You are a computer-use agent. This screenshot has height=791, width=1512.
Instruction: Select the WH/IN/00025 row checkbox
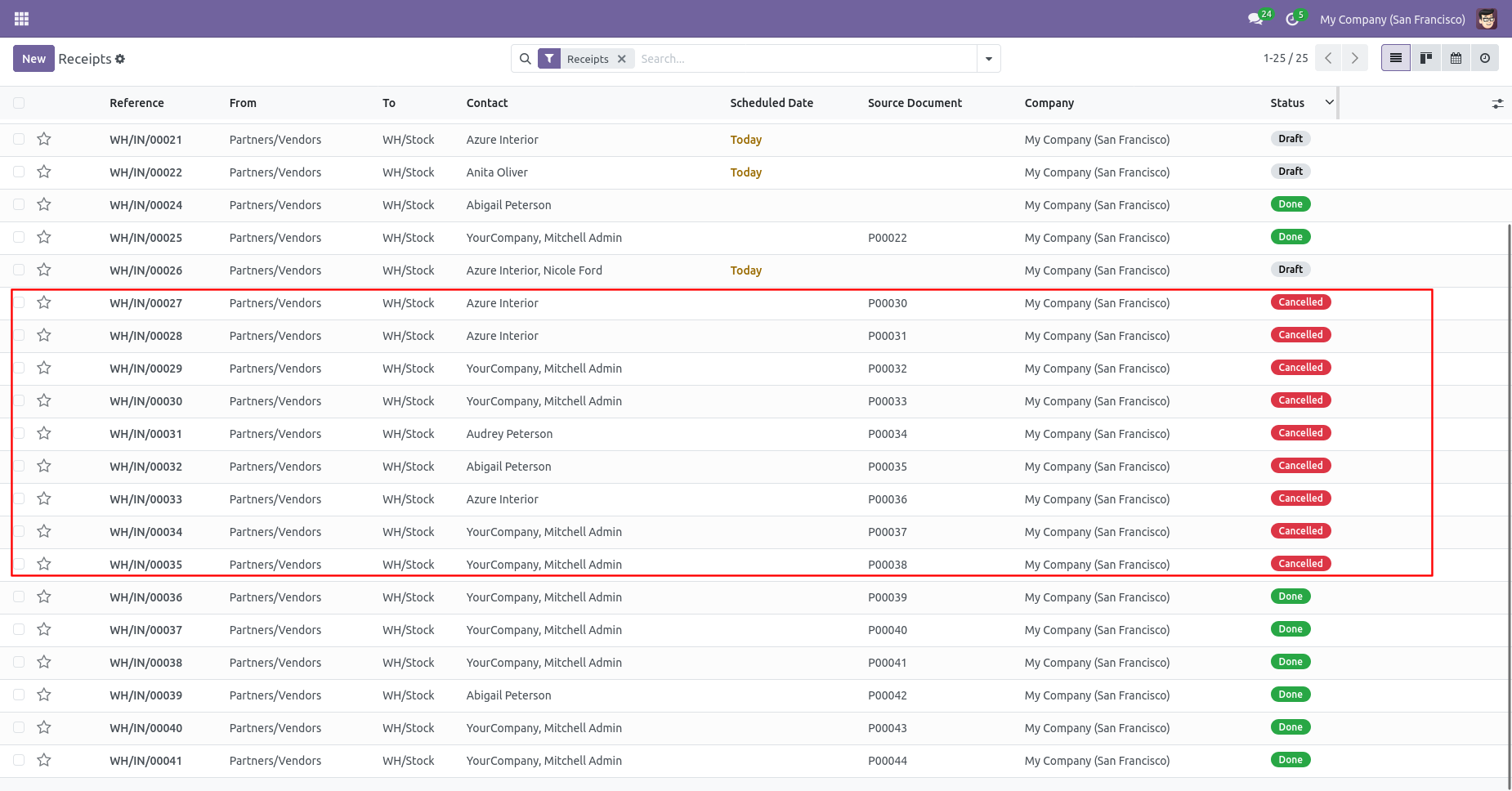click(19, 237)
